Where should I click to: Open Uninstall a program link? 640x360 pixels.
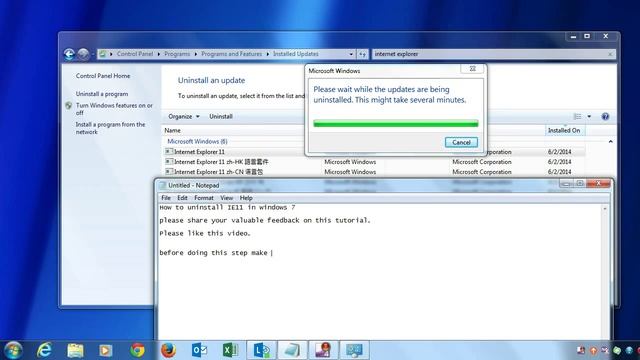(102, 94)
